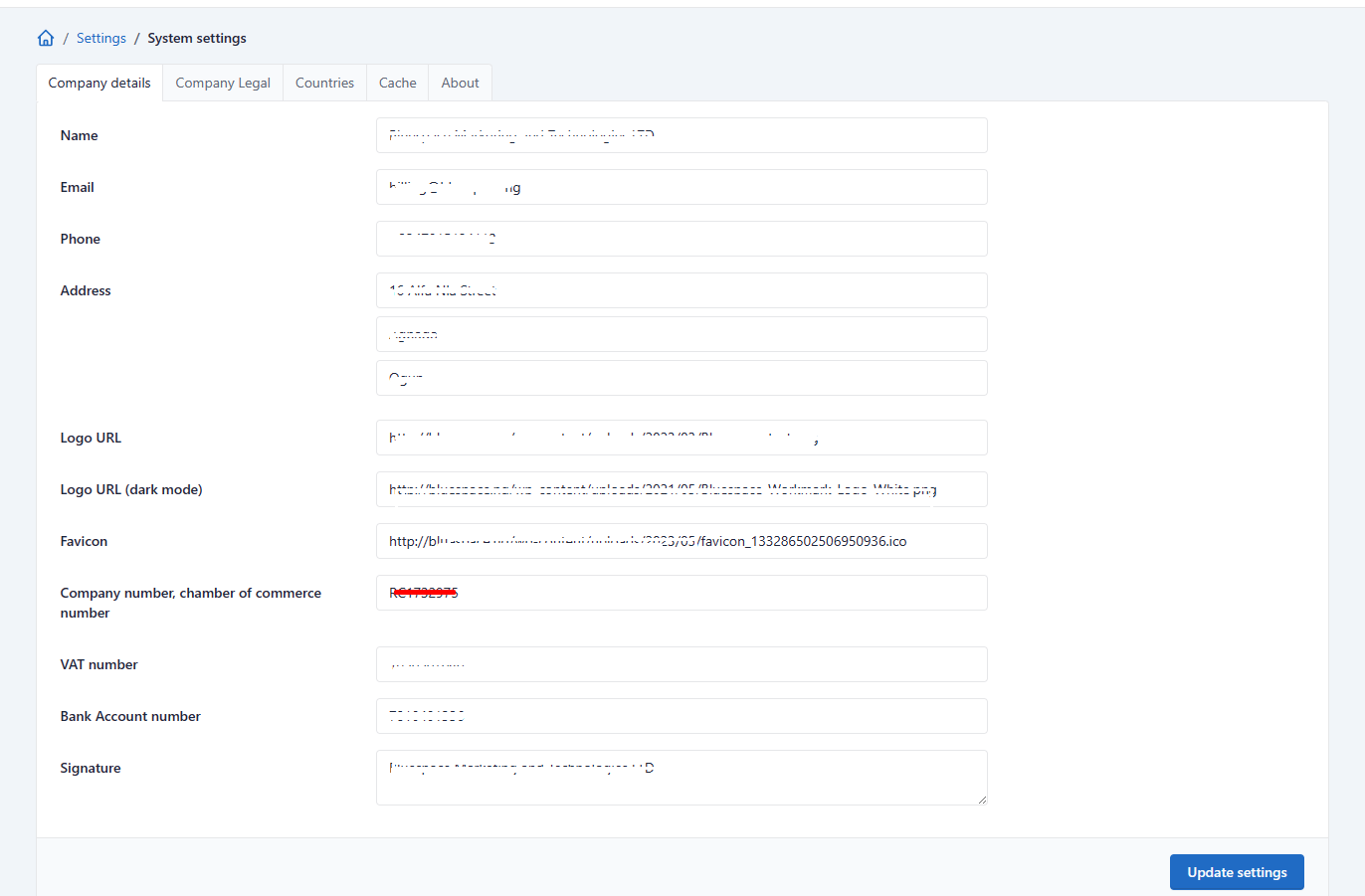This screenshot has height=896, width=1365.
Task: Select the Email input field
Action: pyautogui.click(x=682, y=187)
